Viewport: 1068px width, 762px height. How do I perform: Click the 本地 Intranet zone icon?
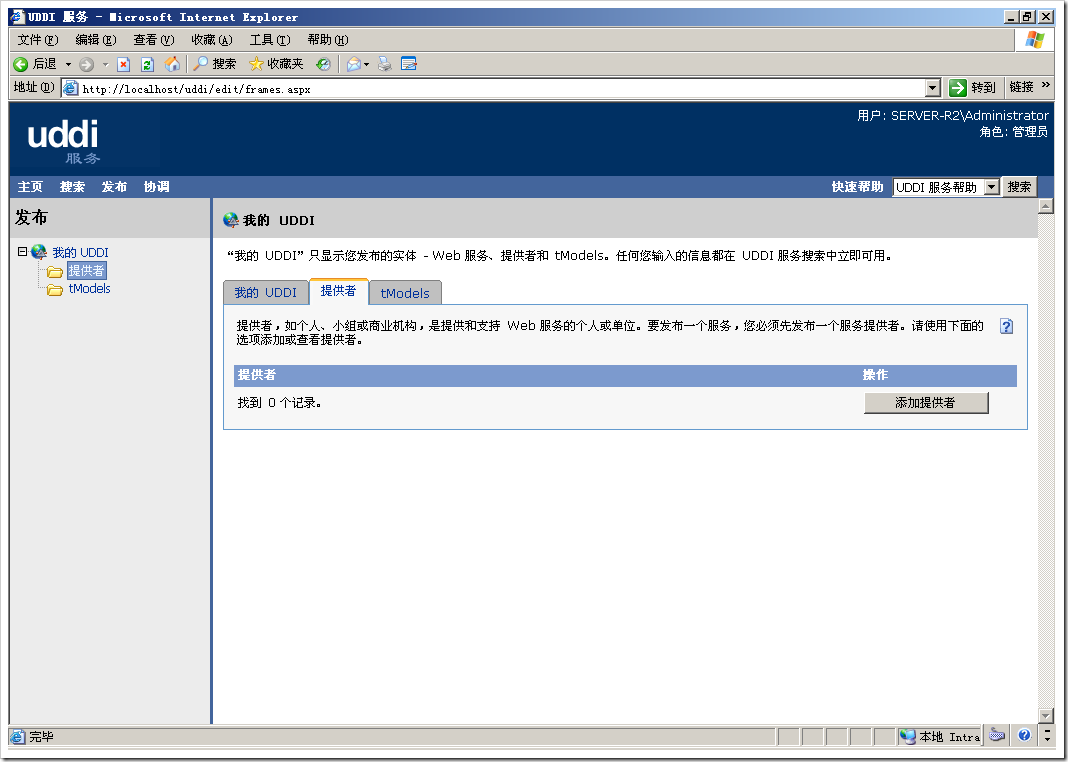click(907, 736)
